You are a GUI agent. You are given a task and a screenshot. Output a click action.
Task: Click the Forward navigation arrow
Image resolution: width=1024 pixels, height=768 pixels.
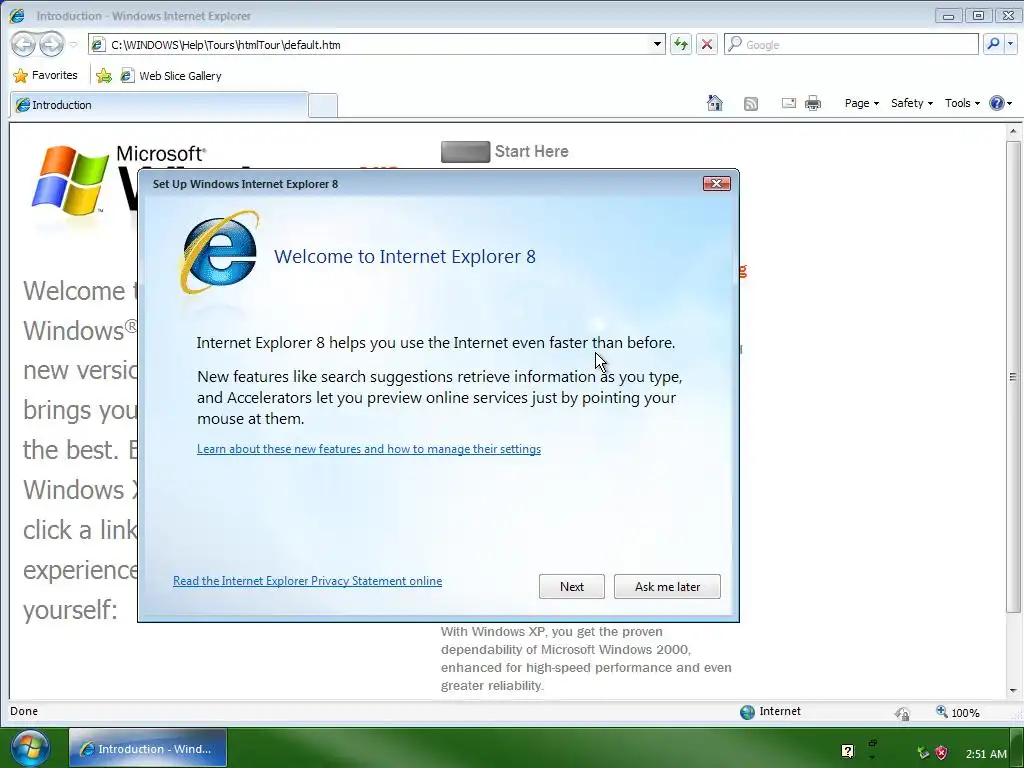(52, 44)
